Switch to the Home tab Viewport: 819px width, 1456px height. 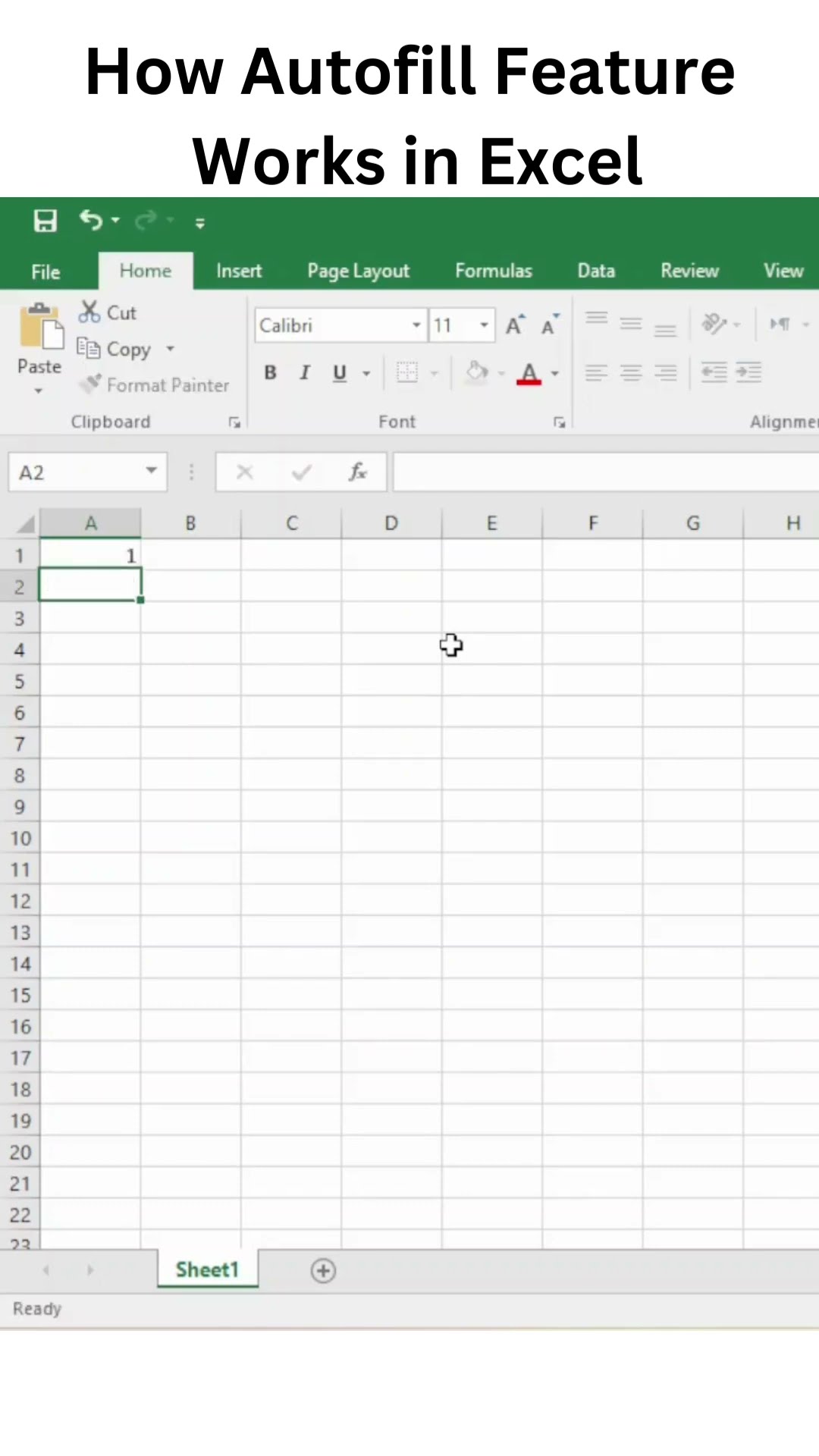click(146, 271)
